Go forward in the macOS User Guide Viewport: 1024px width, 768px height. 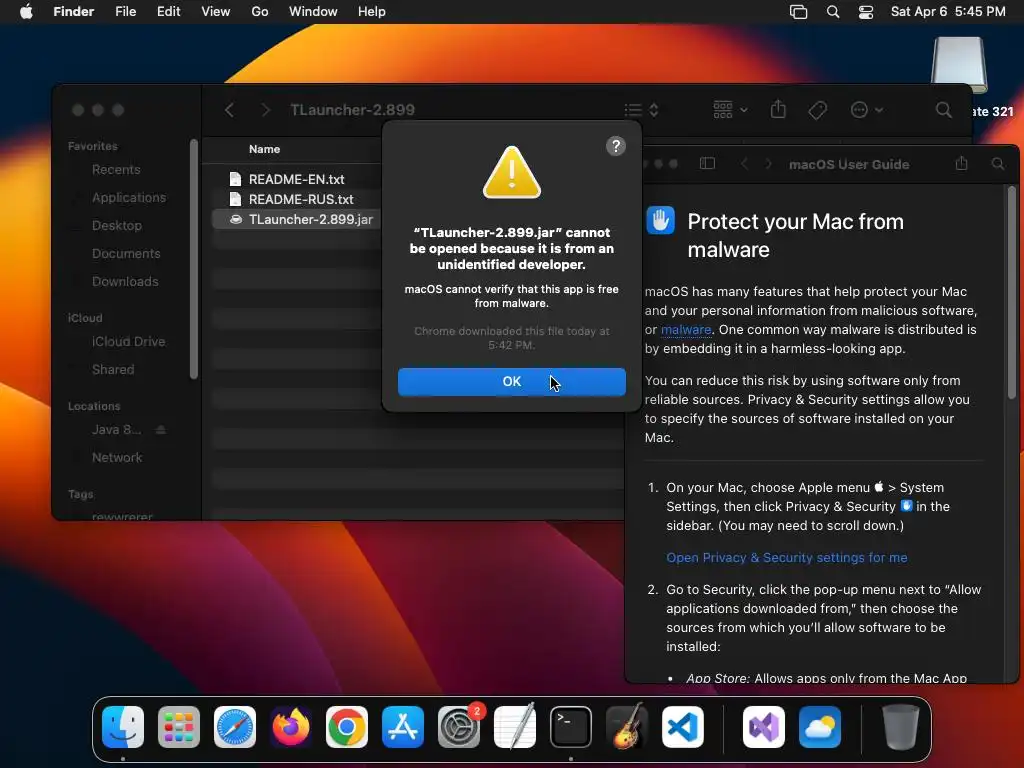(769, 164)
